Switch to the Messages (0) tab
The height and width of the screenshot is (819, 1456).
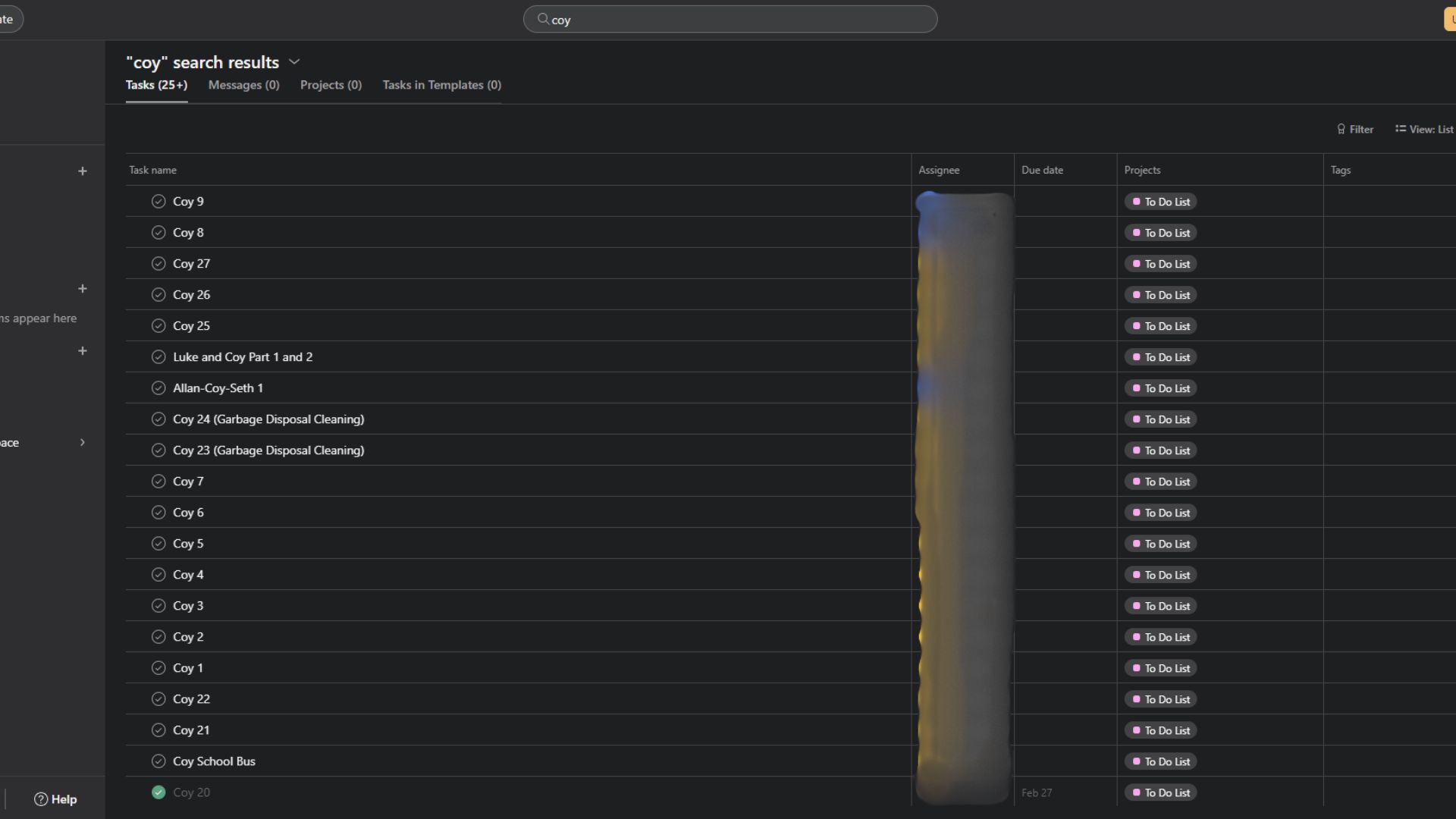243,85
